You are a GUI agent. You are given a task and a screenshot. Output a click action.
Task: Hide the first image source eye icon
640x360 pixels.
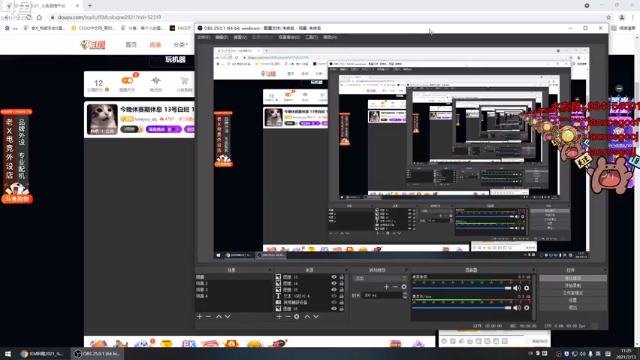click(334, 277)
